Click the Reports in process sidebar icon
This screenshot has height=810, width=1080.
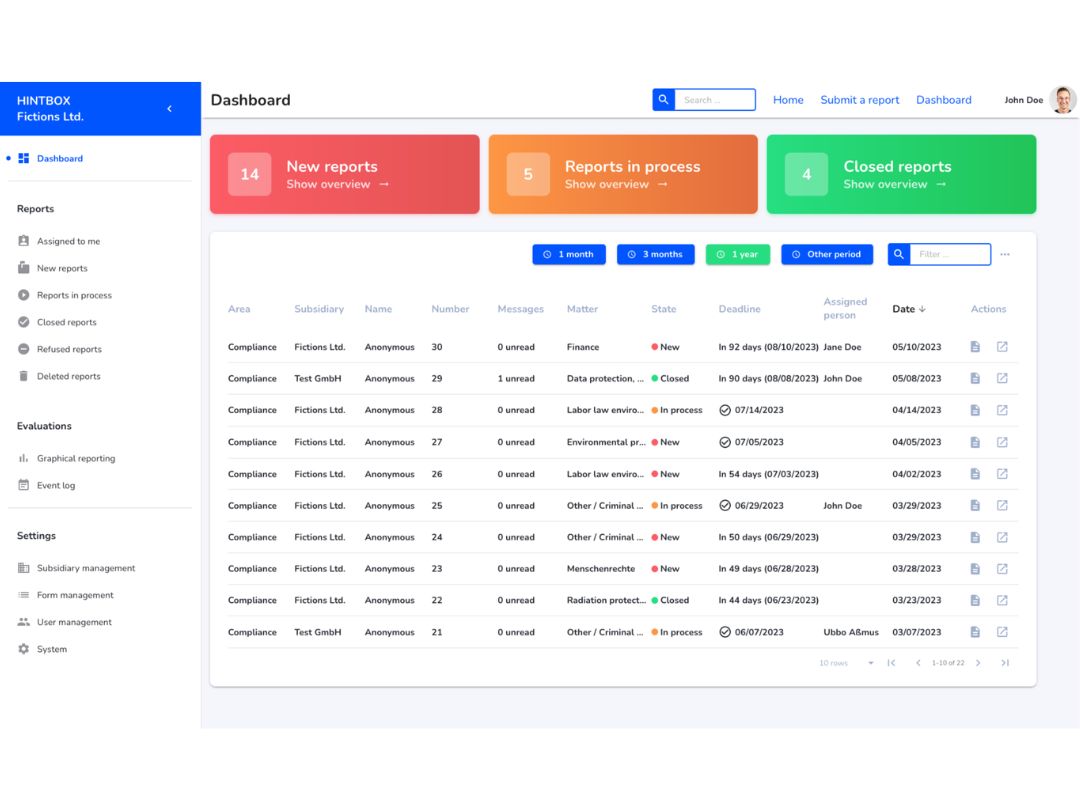coord(23,295)
